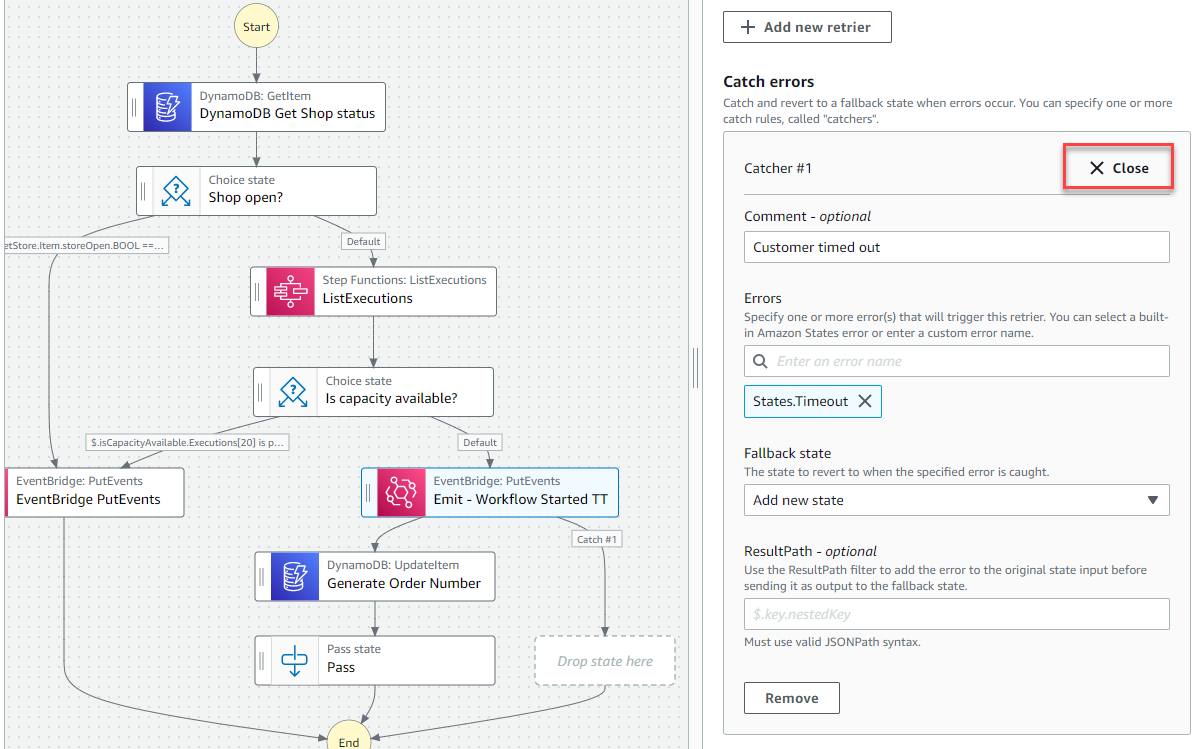1201x749 pixels.
Task: Click the DynamoDB Get Shop status label
Action: 288,114
